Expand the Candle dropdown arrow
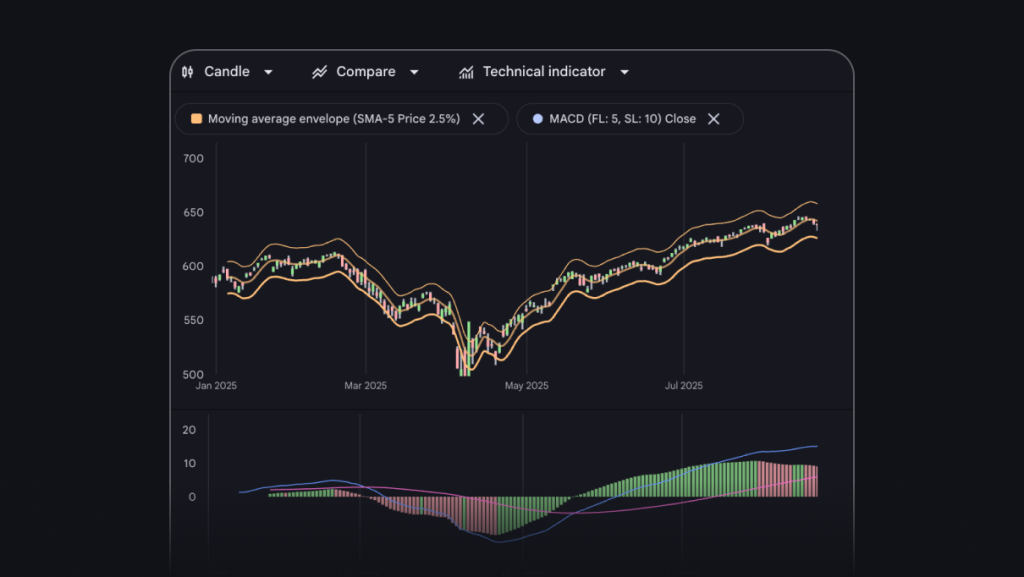This screenshot has height=577, width=1024. coord(268,72)
